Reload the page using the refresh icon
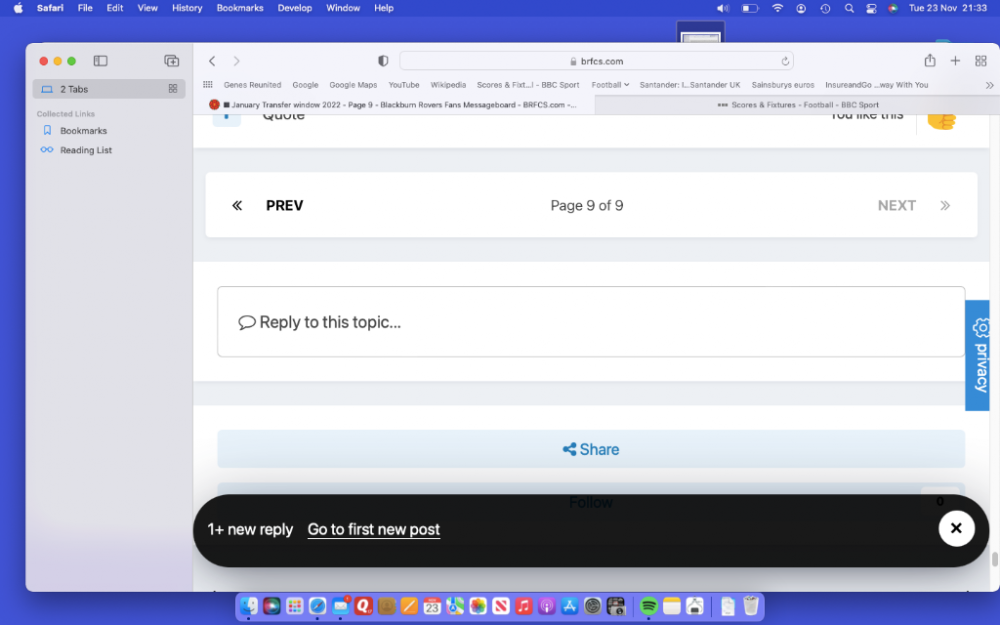The height and width of the screenshot is (625, 1000). click(785, 61)
